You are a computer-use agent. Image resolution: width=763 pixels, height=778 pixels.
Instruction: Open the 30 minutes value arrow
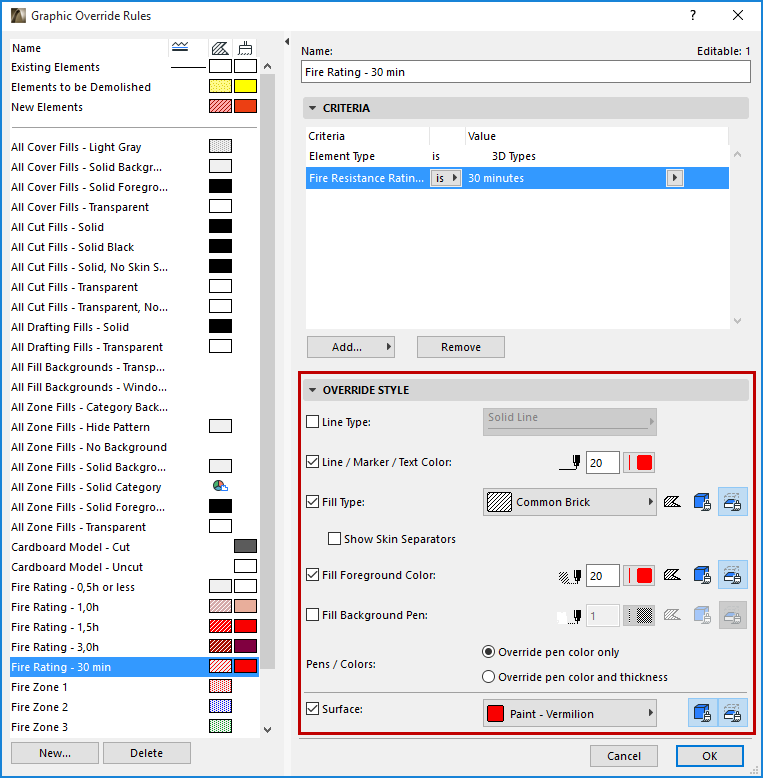[x=674, y=178]
